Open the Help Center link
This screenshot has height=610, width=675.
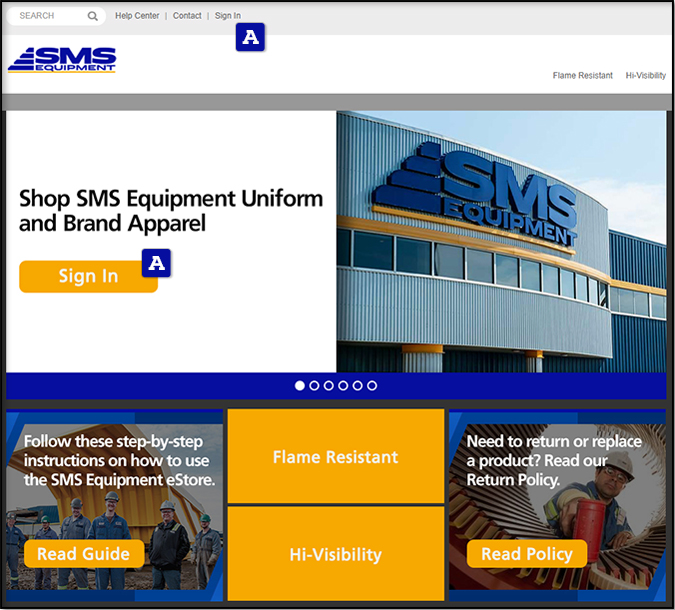click(x=137, y=16)
